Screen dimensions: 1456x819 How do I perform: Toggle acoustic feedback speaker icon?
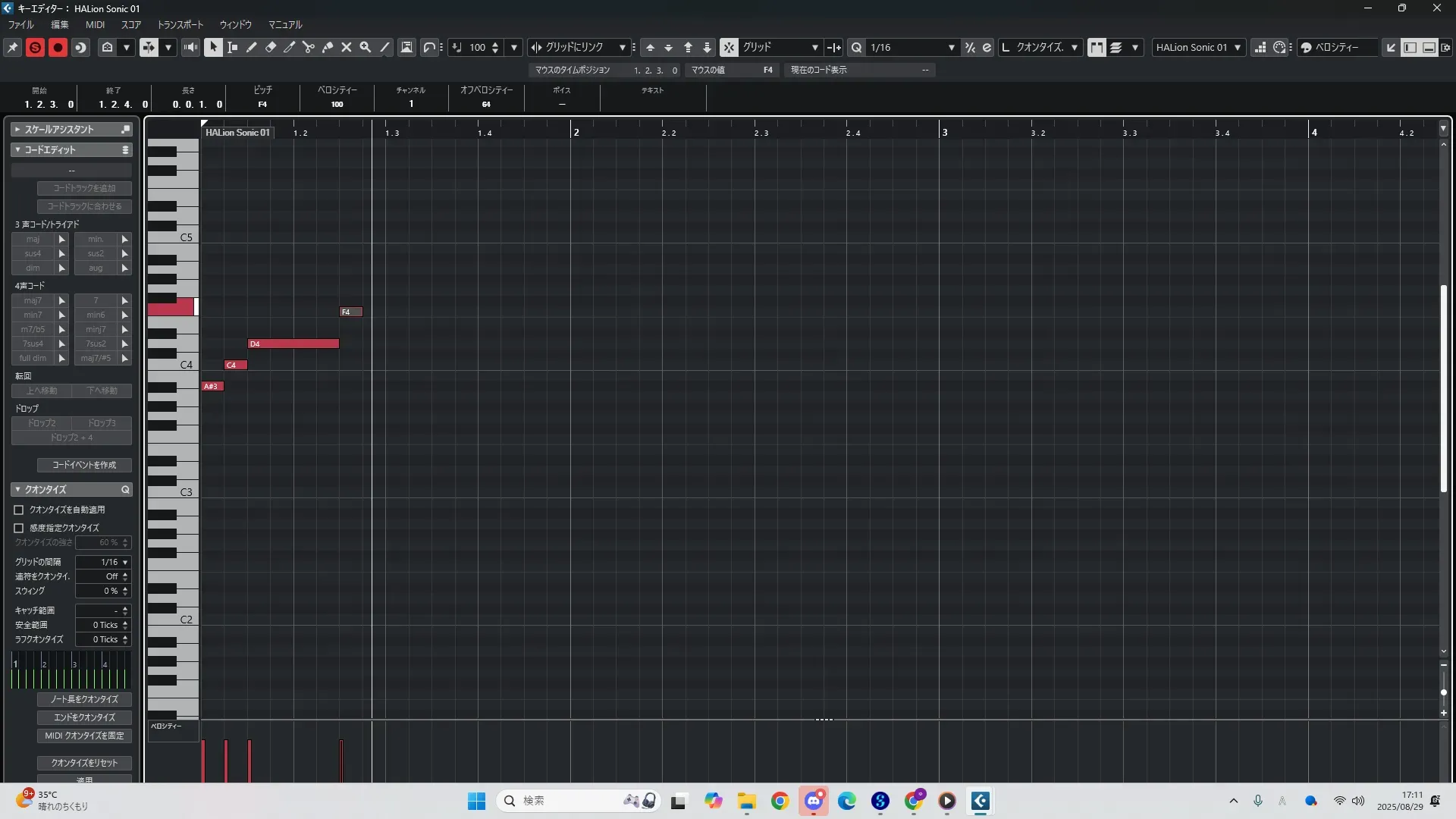pyautogui.click(x=190, y=47)
